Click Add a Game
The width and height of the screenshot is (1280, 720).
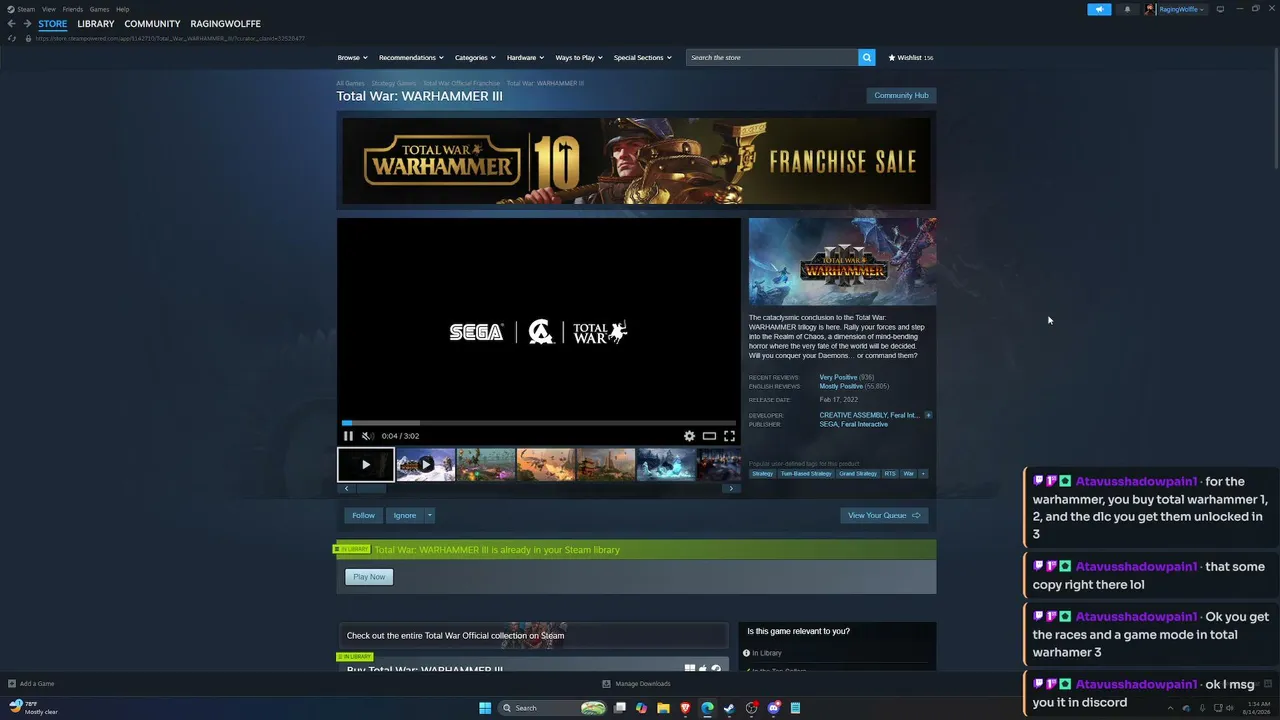(x=31, y=684)
